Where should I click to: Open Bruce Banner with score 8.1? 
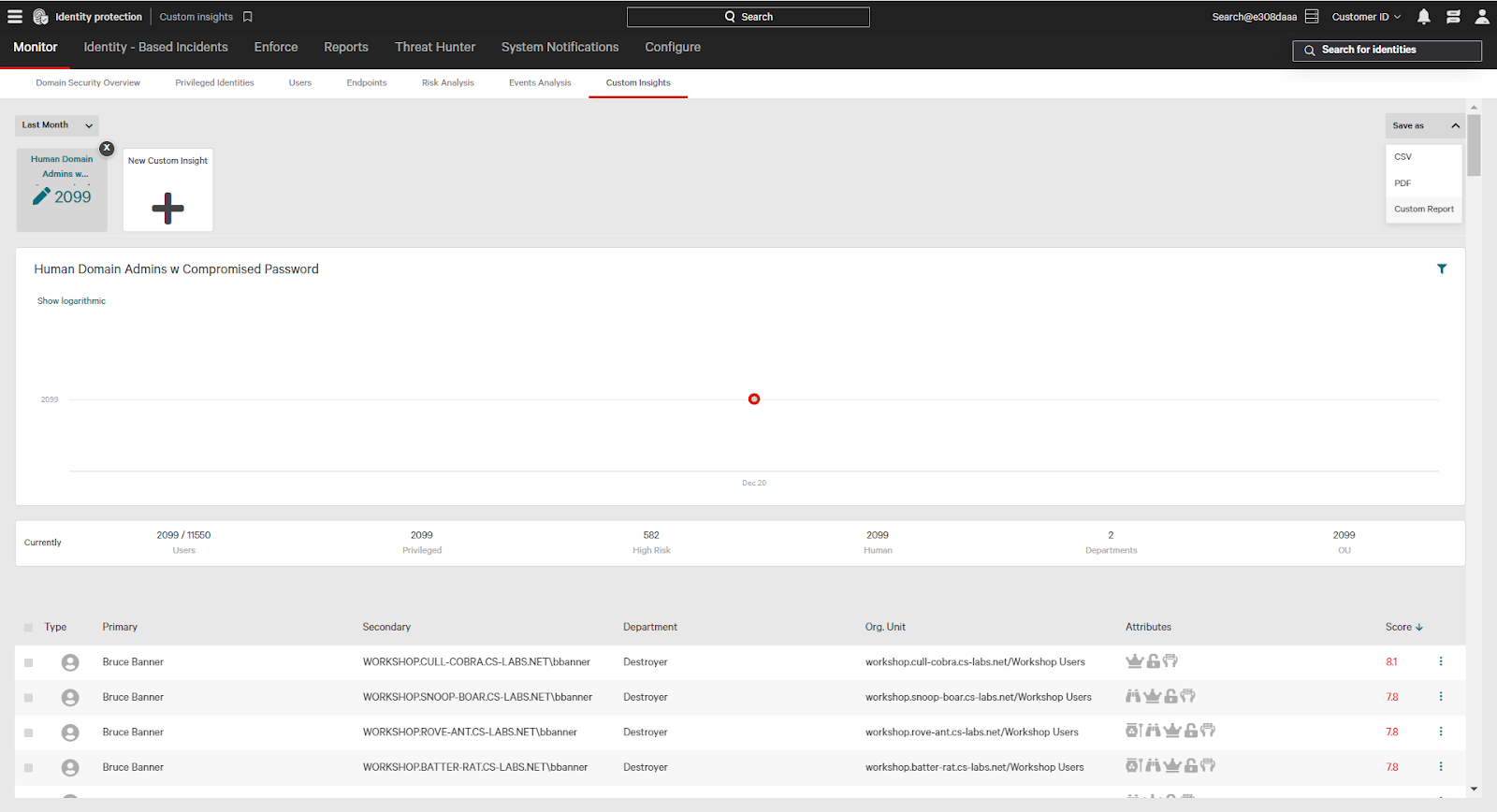pos(133,662)
